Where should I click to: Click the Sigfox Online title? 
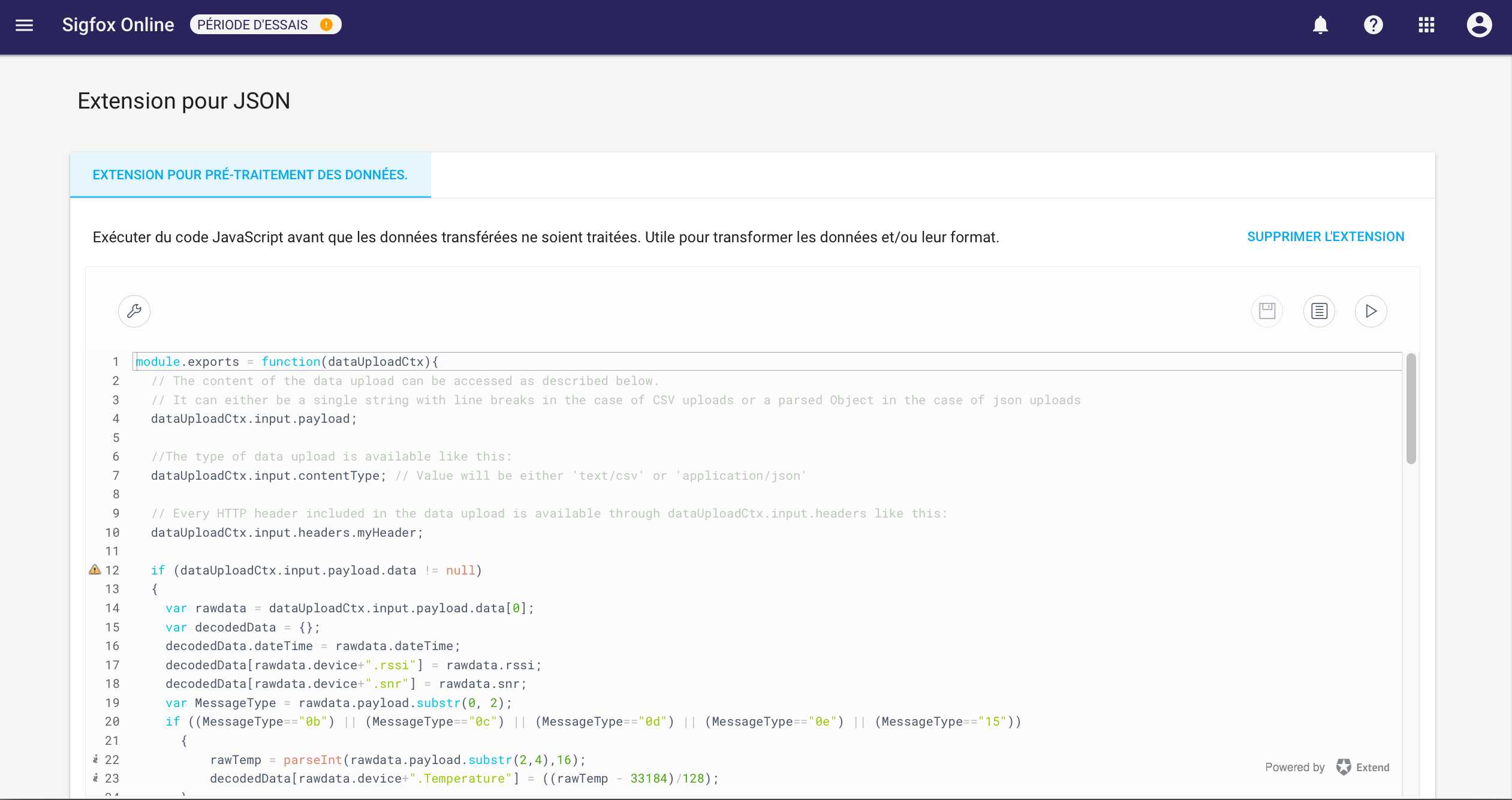tap(118, 25)
